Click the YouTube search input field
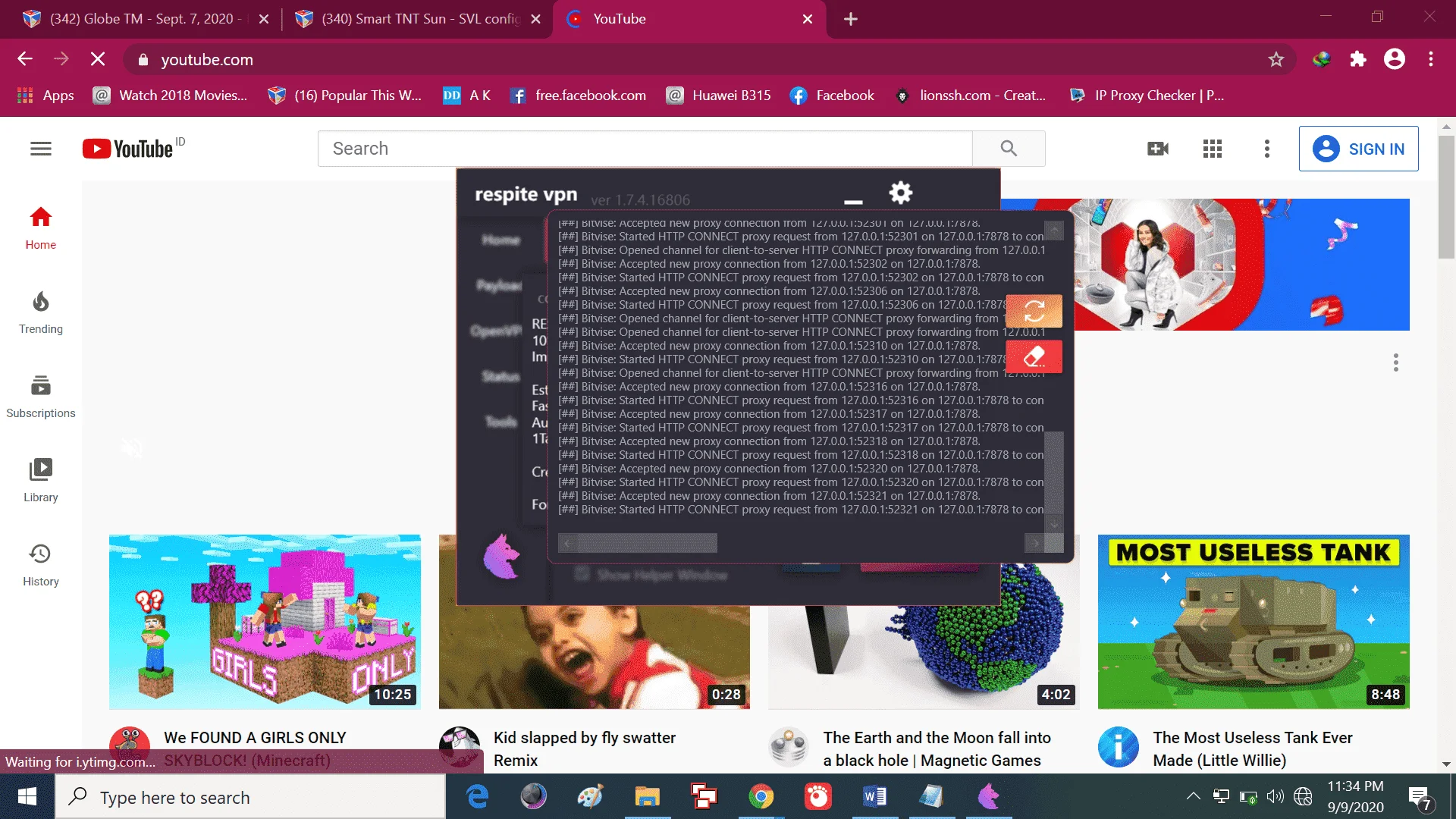Screen dimensions: 1456x819 [645, 149]
